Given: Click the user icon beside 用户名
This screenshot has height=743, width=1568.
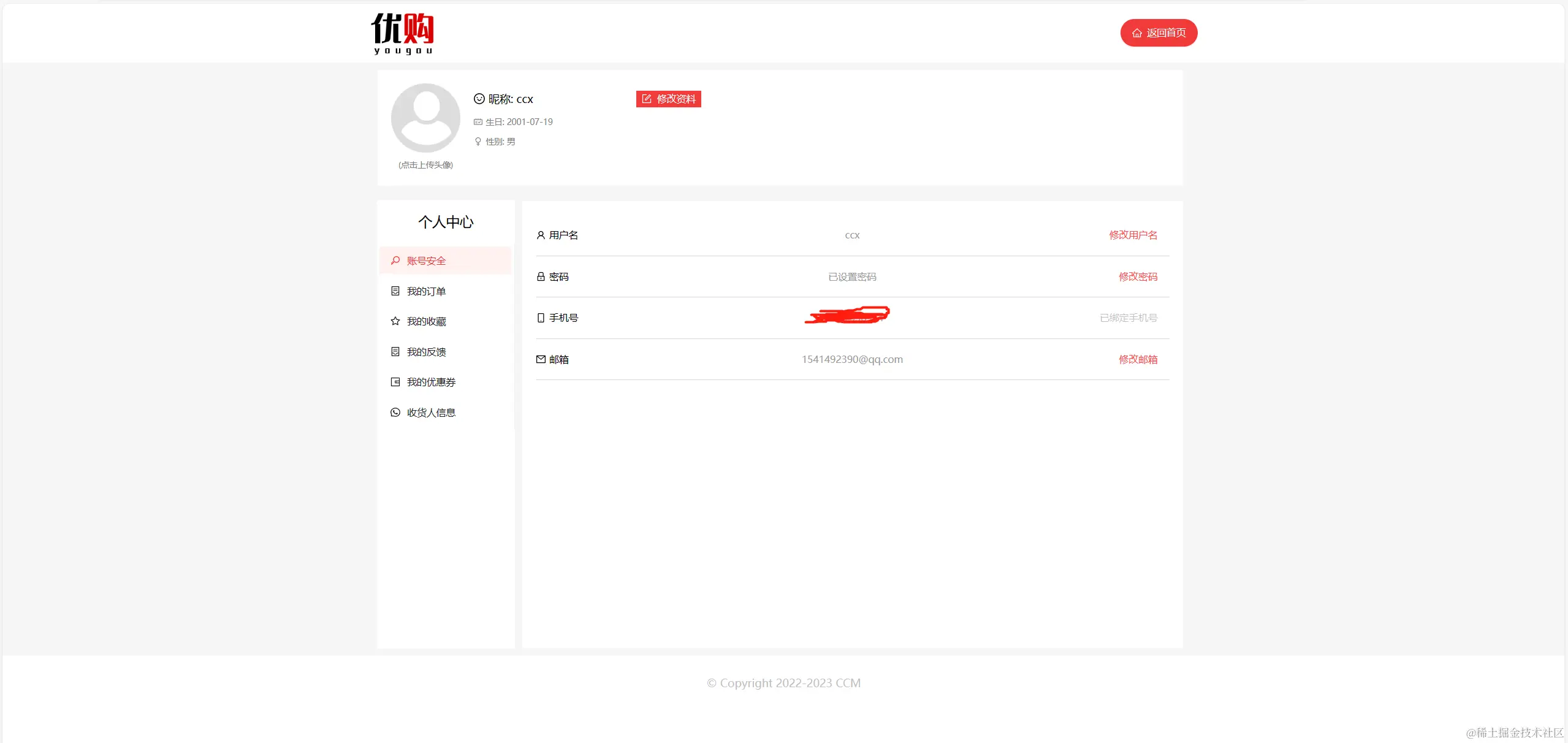Looking at the screenshot, I should click(541, 235).
